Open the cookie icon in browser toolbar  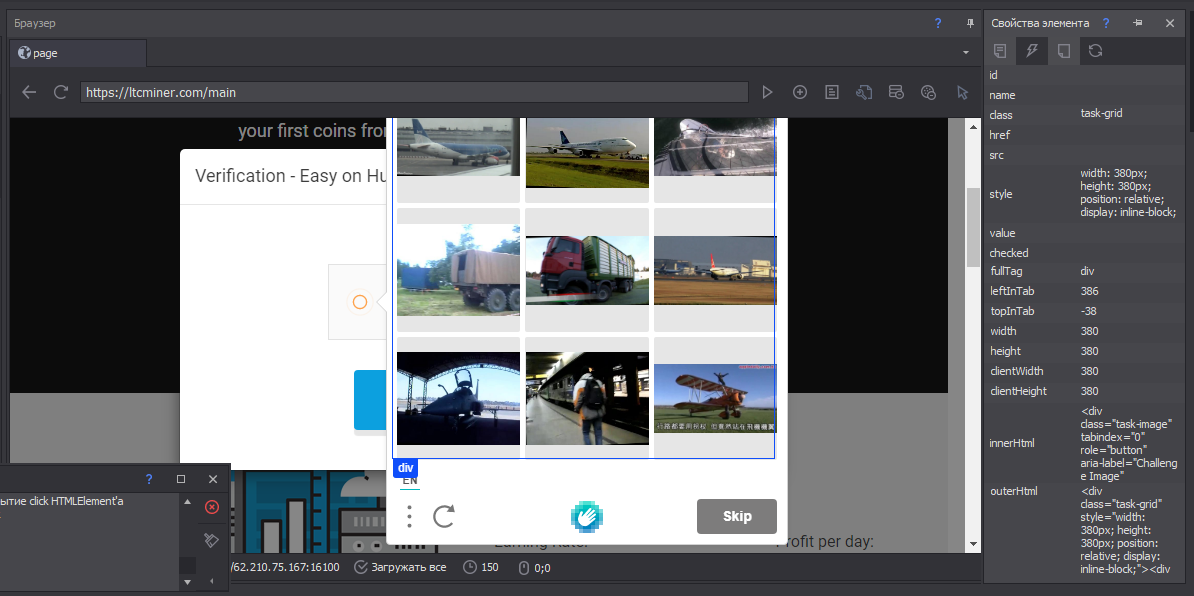[928, 92]
